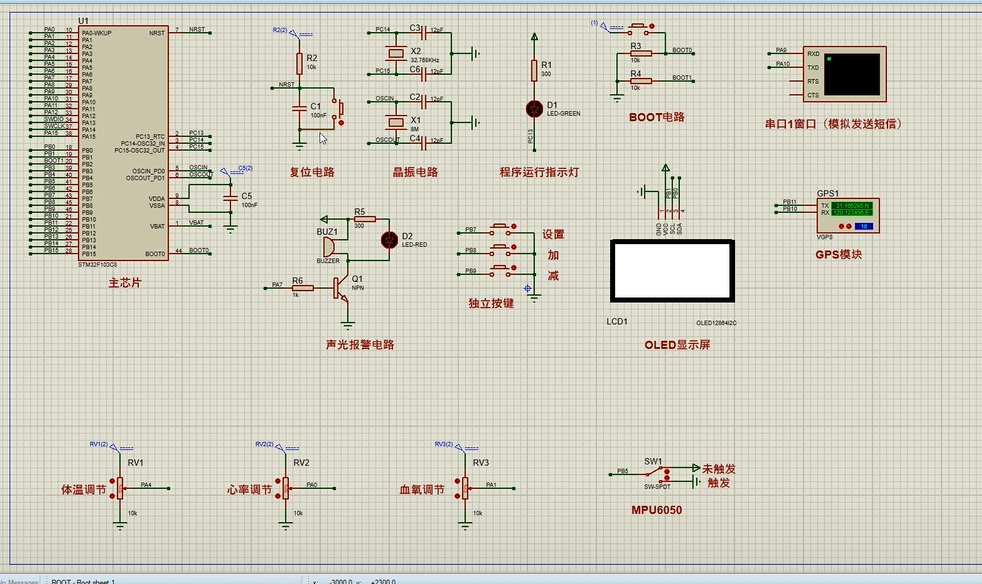
Task: Select the red LED D2
Action: coord(389,240)
